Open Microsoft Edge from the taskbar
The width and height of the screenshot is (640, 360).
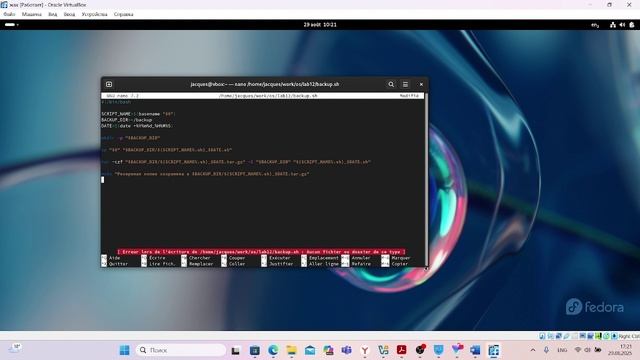[x=273, y=350]
